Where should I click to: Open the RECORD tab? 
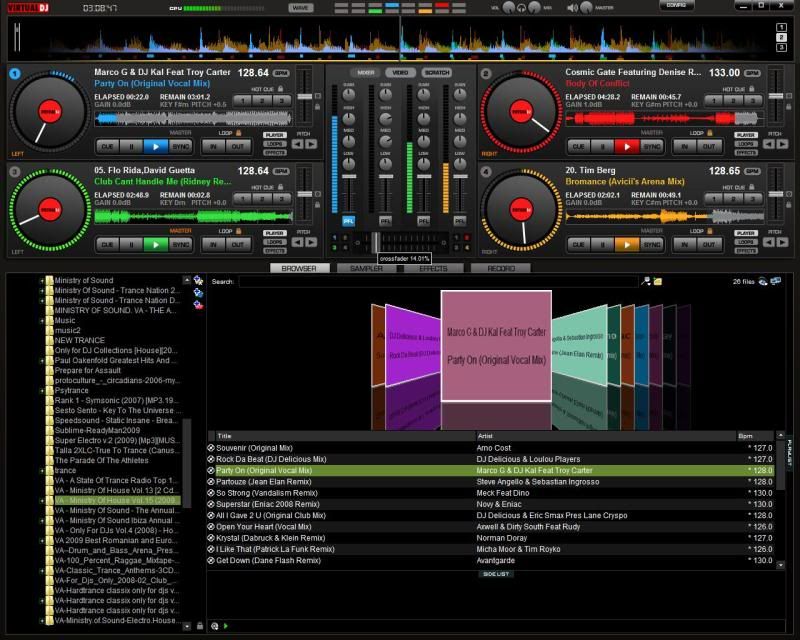501,268
